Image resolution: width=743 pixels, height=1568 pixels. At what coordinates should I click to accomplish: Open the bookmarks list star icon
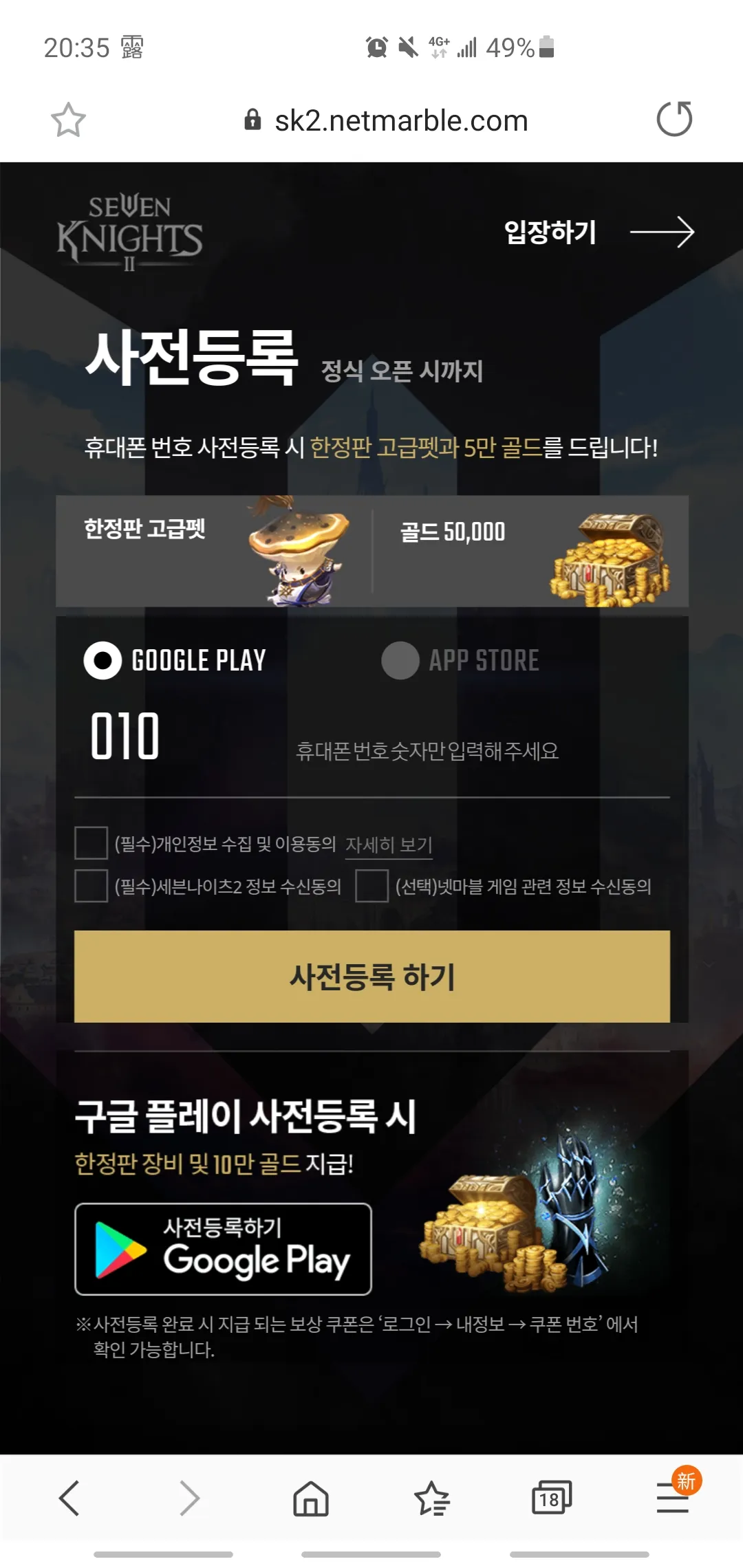pos(431,1498)
